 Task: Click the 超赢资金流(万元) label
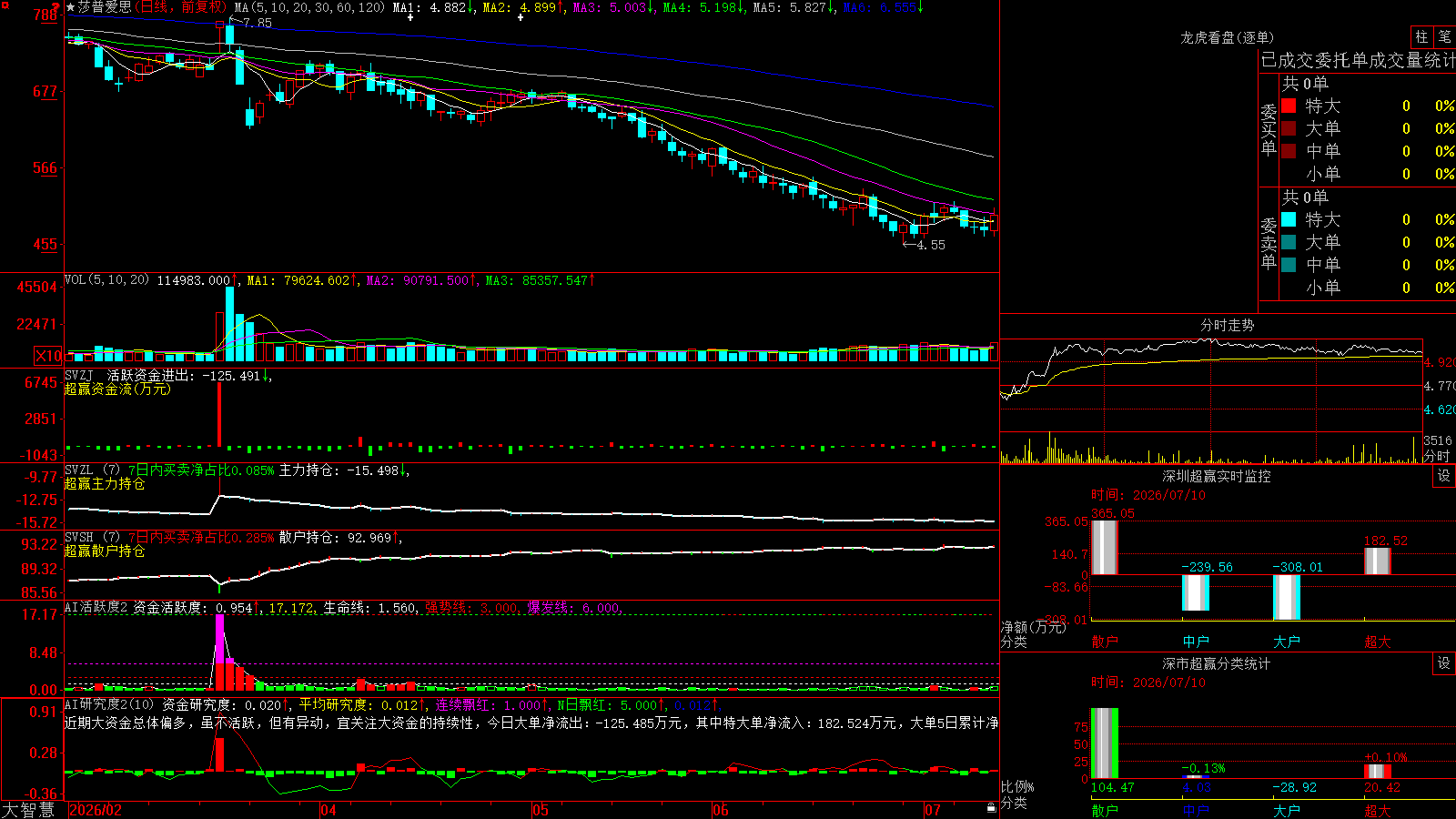click(x=117, y=389)
